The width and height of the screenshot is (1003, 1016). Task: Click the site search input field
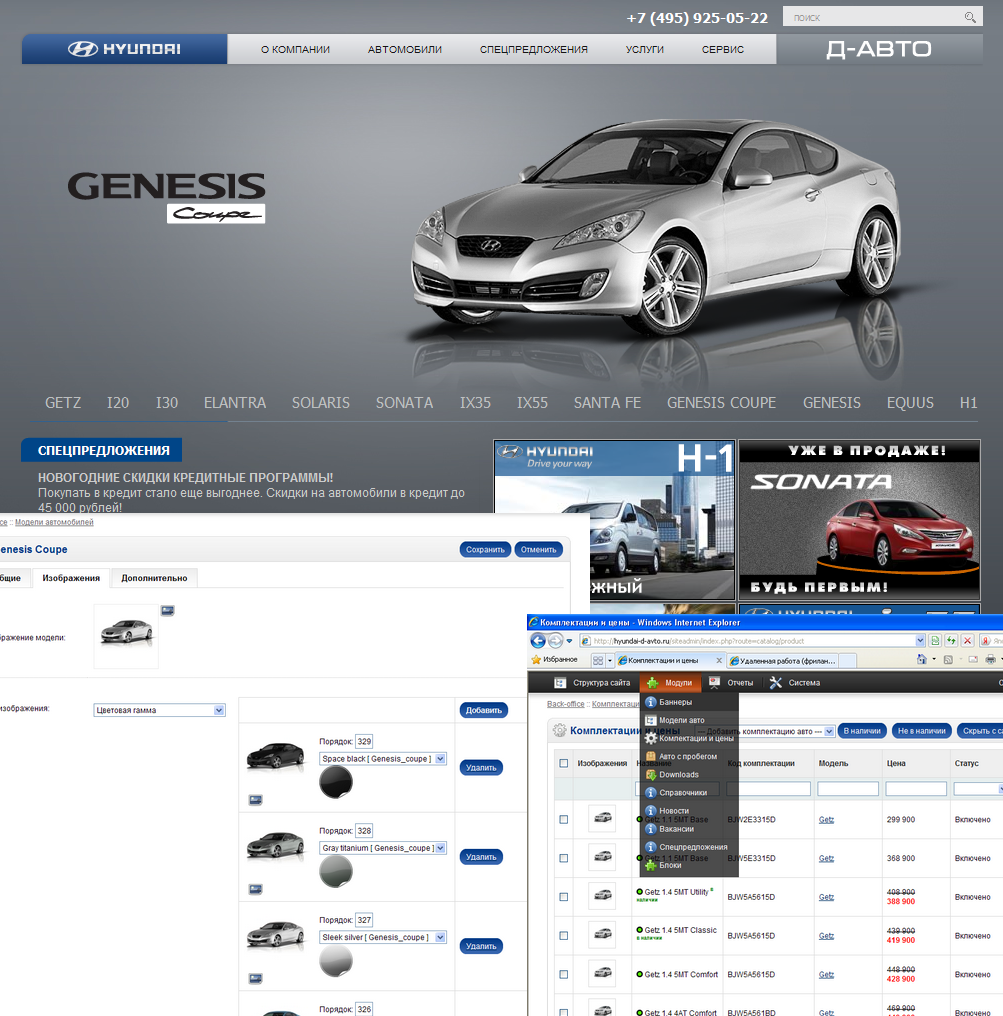[873, 17]
